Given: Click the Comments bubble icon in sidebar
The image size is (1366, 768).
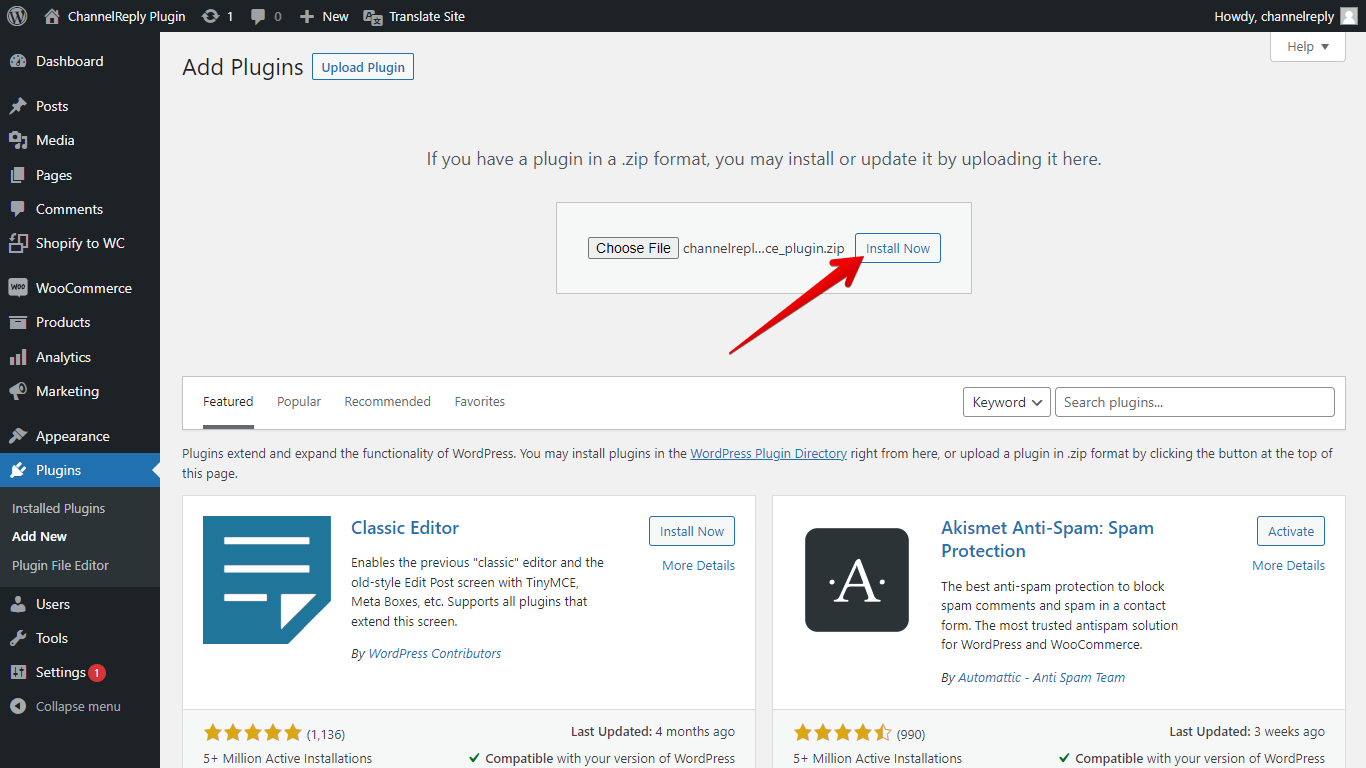Looking at the screenshot, I should click(x=18, y=209).
